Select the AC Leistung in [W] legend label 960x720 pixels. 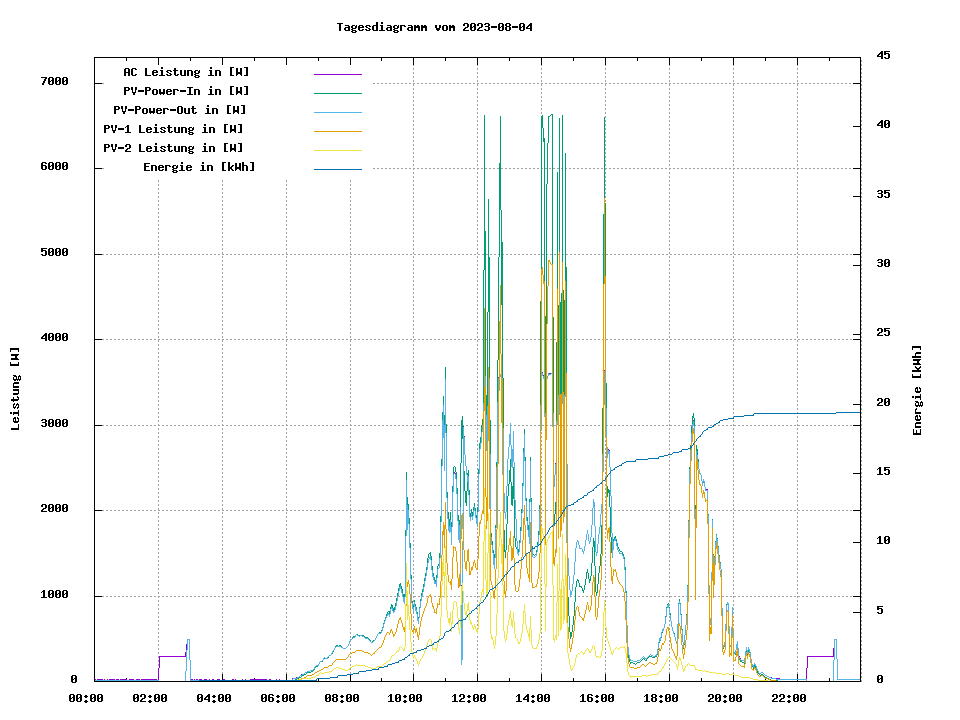[x=186, y=72]
